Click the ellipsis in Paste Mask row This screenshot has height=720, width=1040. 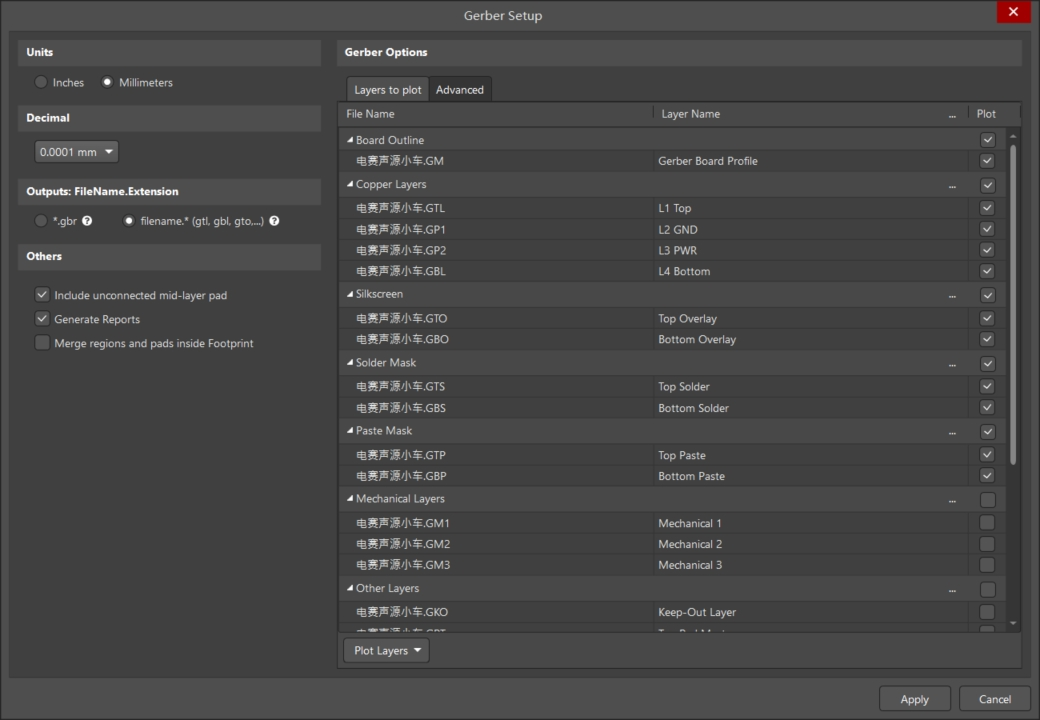[x=952, y=432]
